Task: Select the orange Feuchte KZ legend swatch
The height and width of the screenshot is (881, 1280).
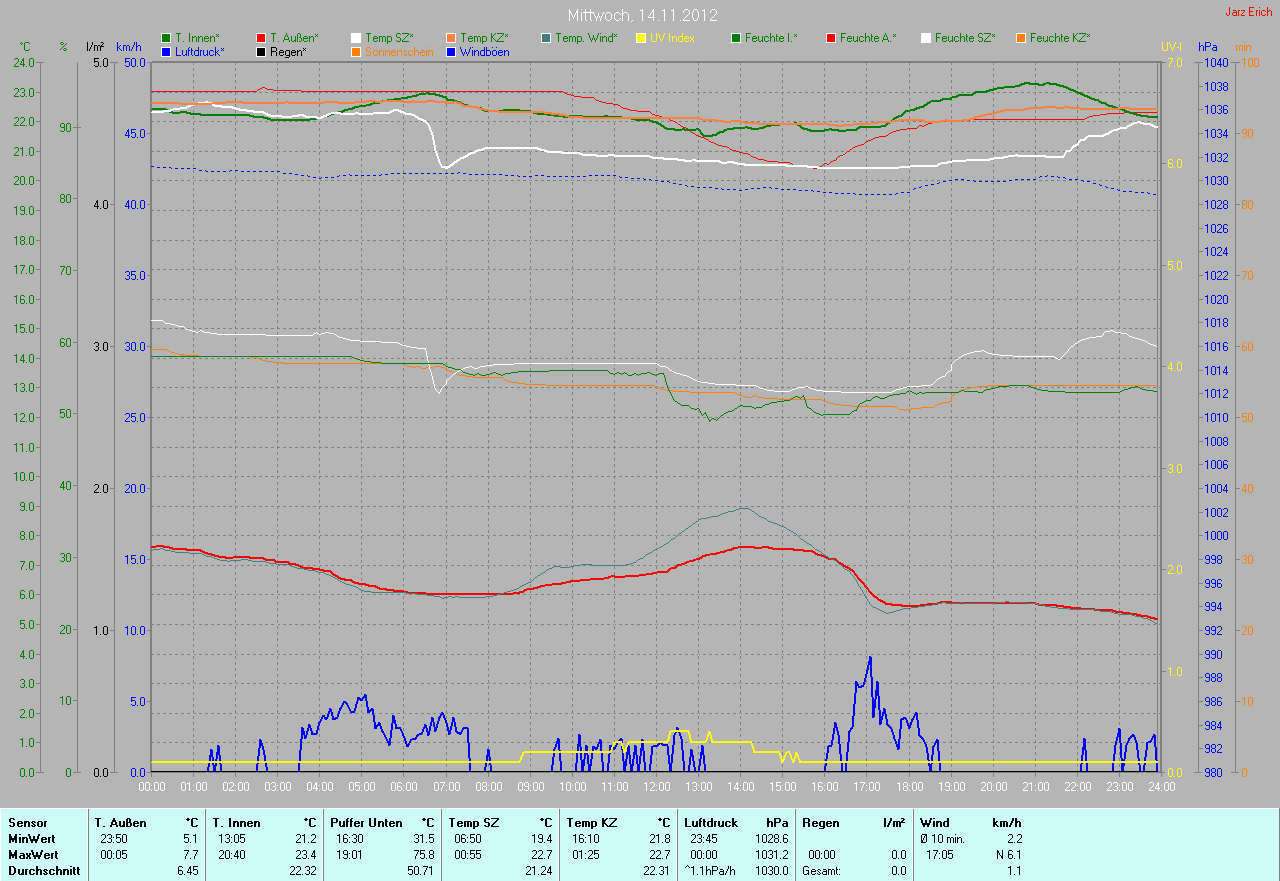Action: click(x=1021, y=38)
